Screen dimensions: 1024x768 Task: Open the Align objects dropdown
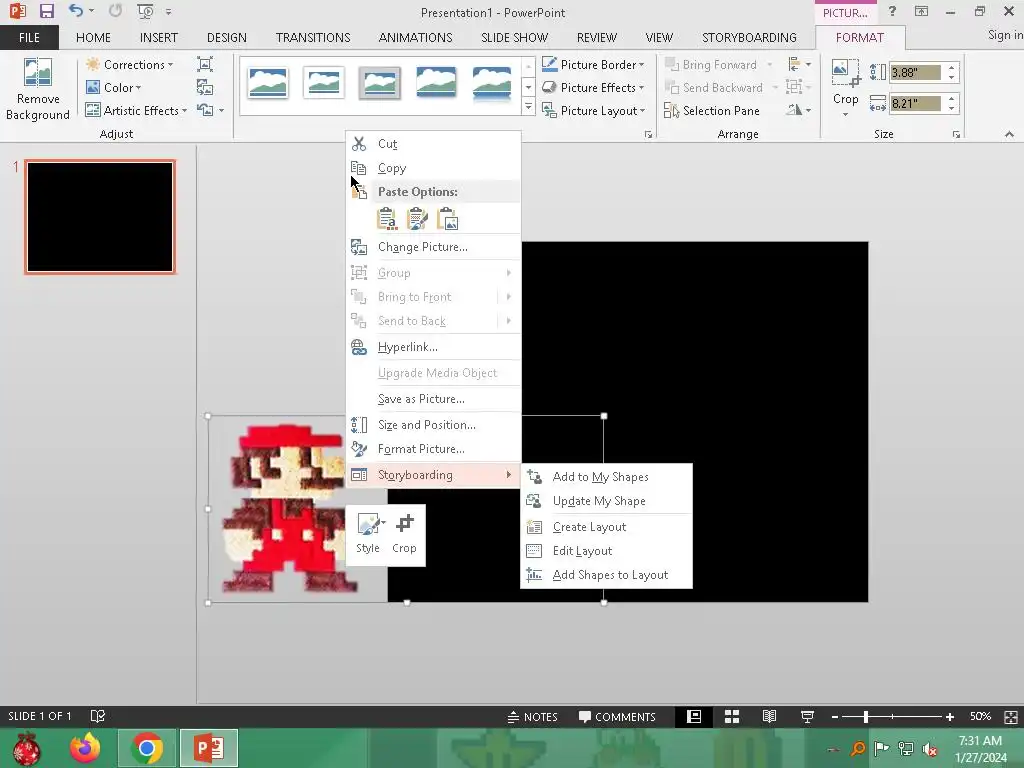click(799, 64)
